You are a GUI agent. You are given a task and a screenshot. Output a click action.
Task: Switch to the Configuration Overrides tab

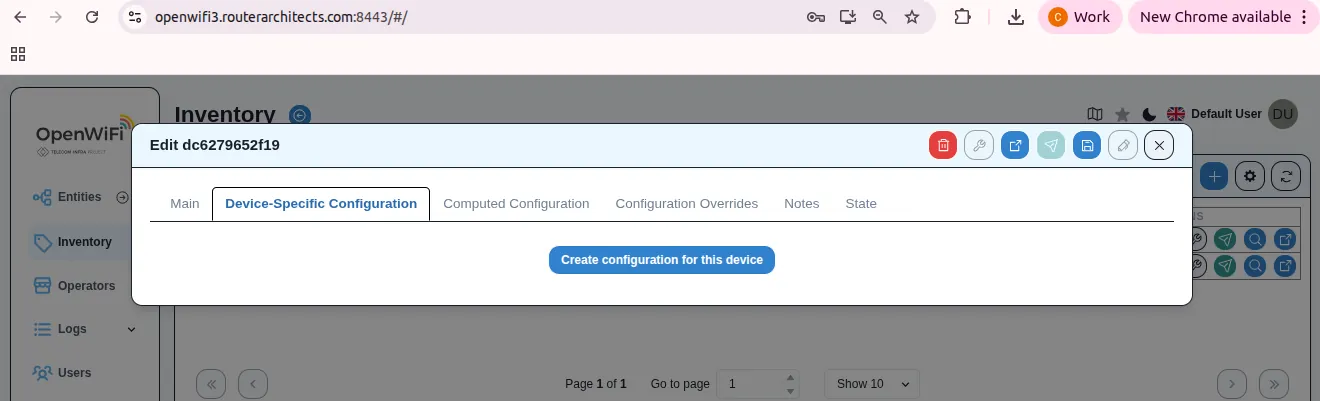(686, 203)
